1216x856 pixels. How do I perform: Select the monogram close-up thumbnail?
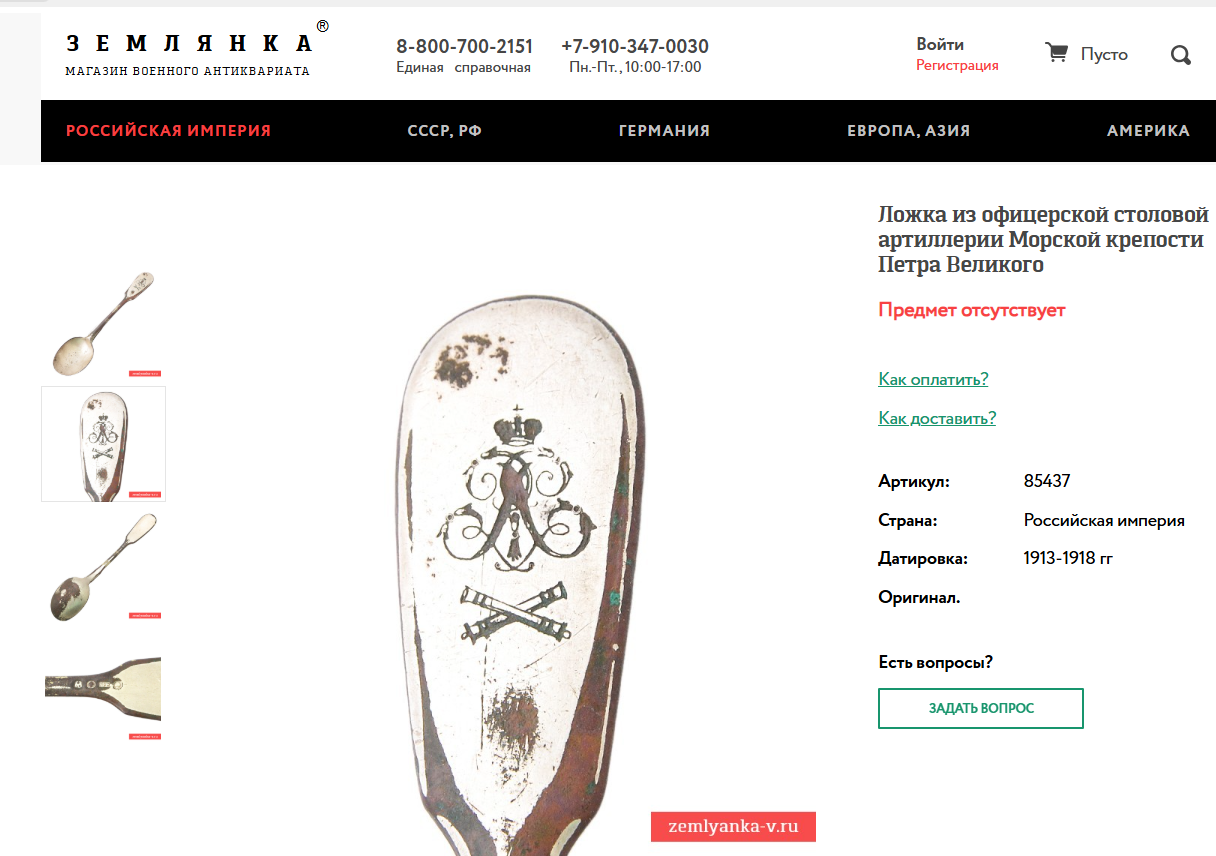(x=103, y=444)
